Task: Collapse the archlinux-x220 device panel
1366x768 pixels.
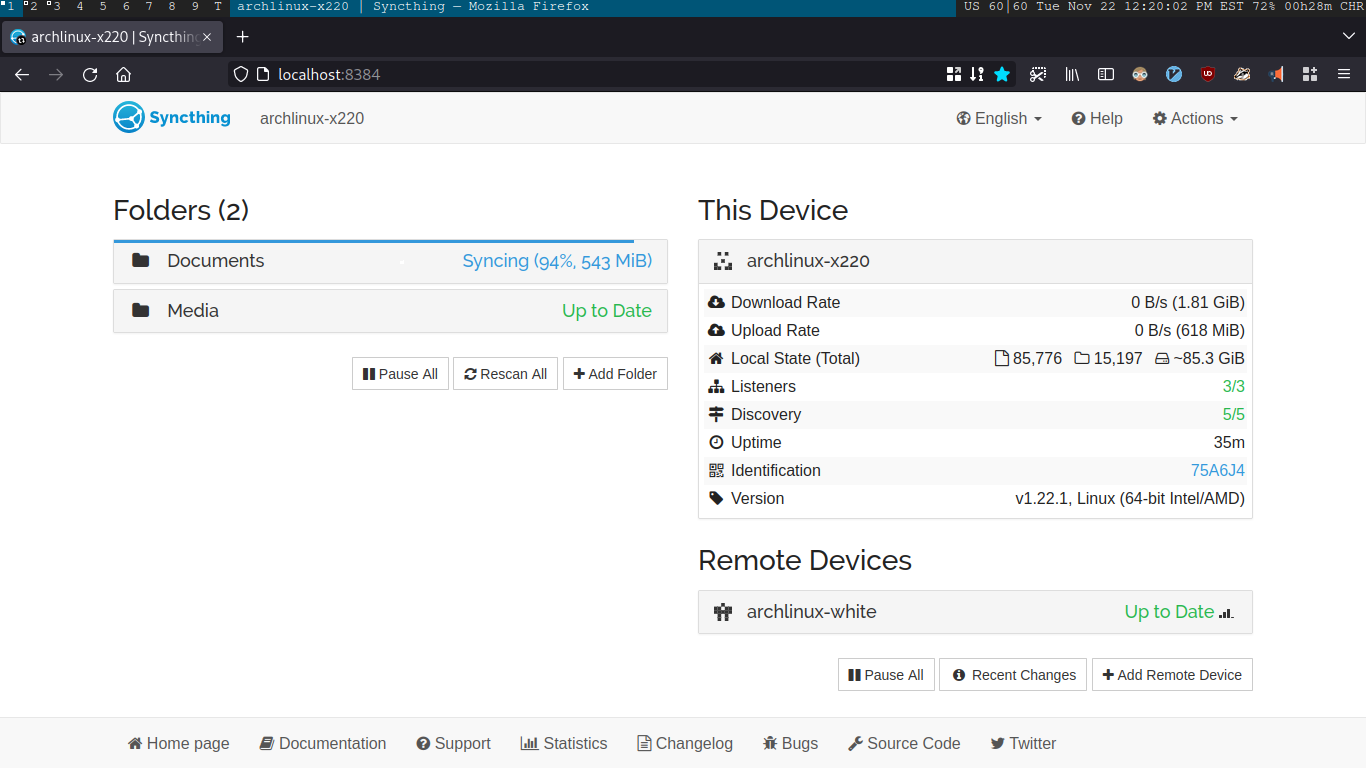Action: (975, 261)
